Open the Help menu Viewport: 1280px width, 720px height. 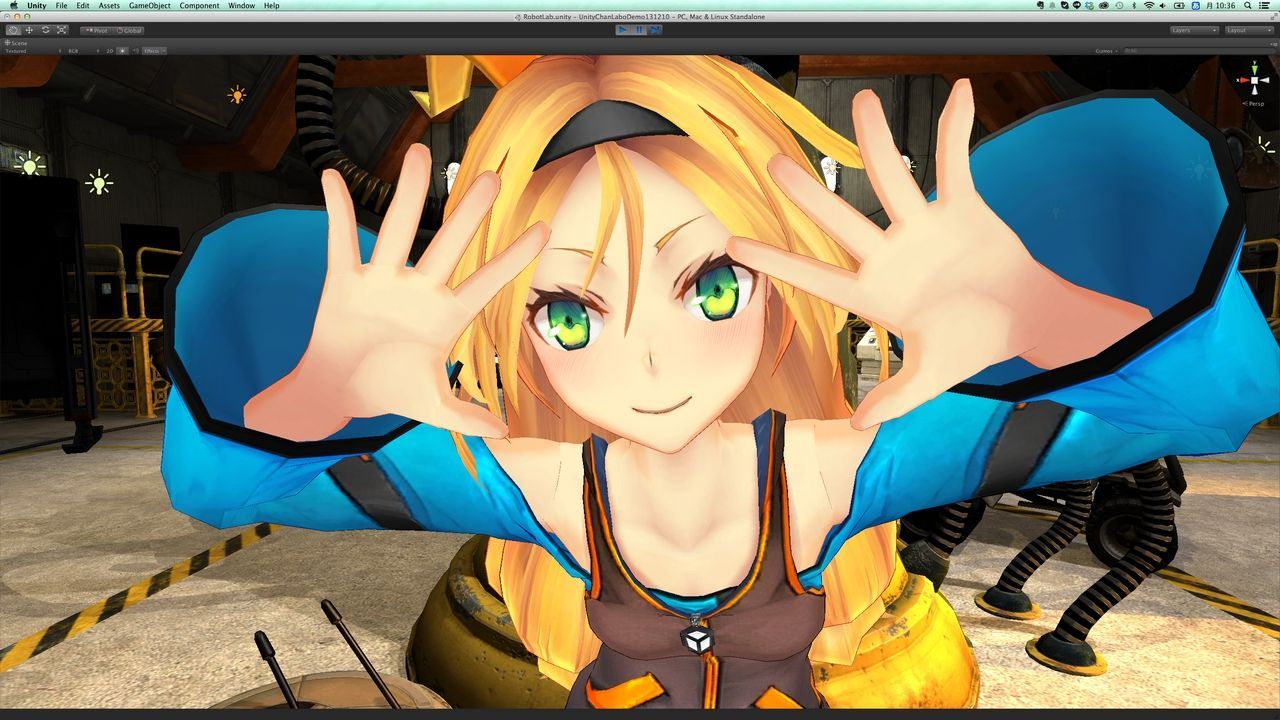pos(272,6)
